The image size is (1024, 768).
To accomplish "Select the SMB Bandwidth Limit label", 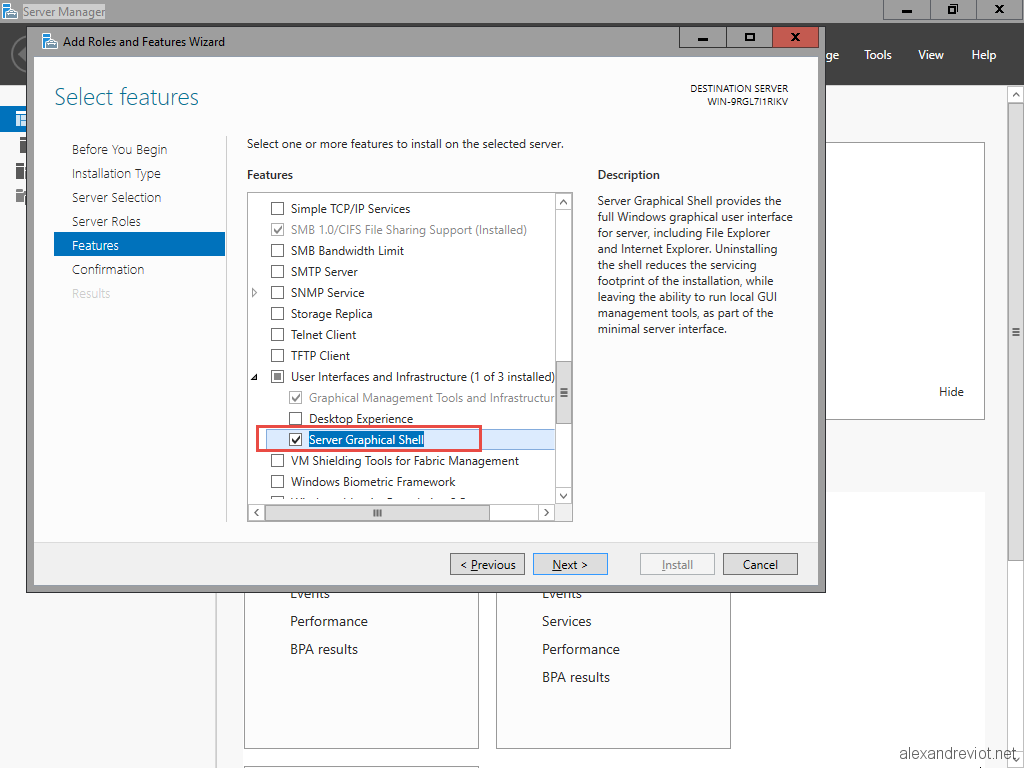I will point(347,251).
